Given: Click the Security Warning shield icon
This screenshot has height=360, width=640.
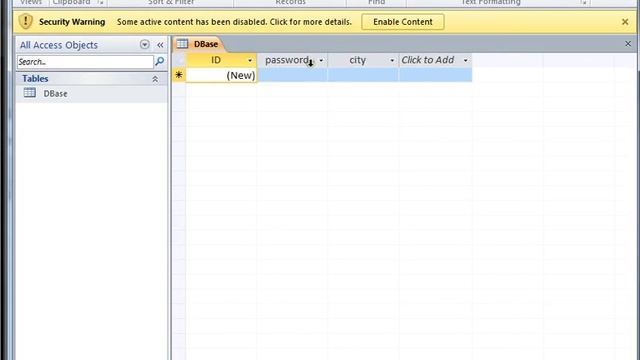Looking at the screenshot, I should pos(26,22).
